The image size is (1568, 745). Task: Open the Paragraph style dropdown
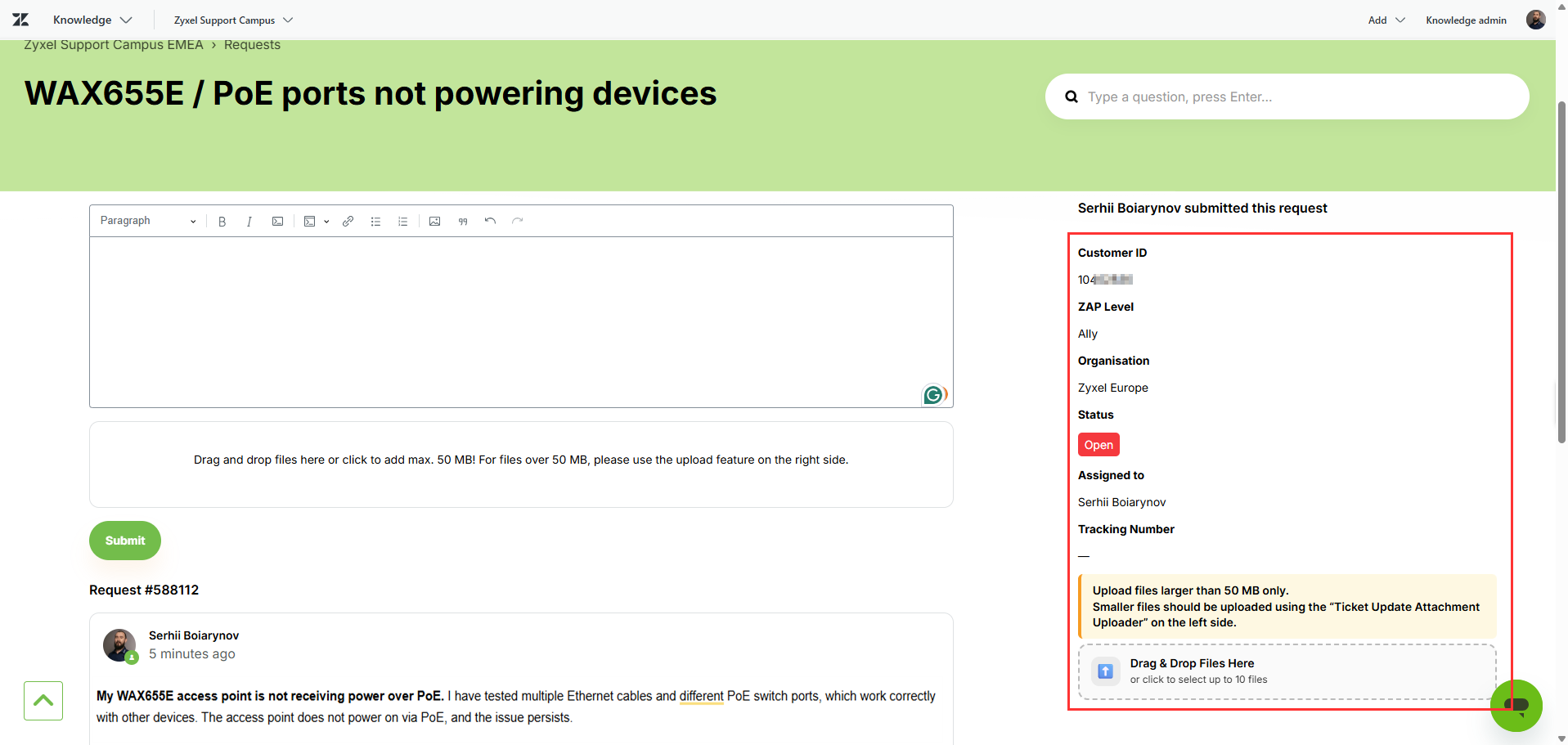(148, 221)
